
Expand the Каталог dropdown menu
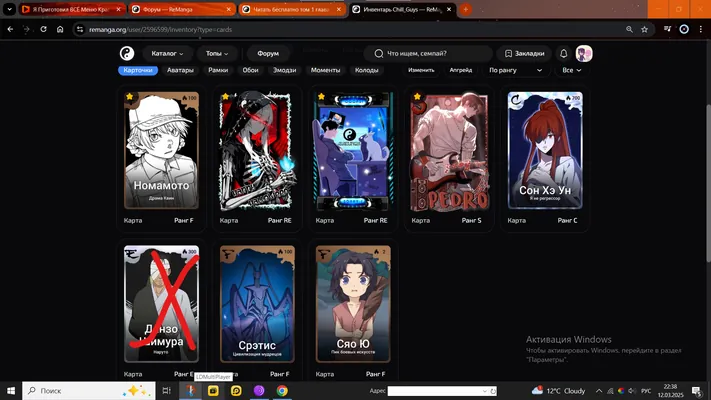coord(167,54)
